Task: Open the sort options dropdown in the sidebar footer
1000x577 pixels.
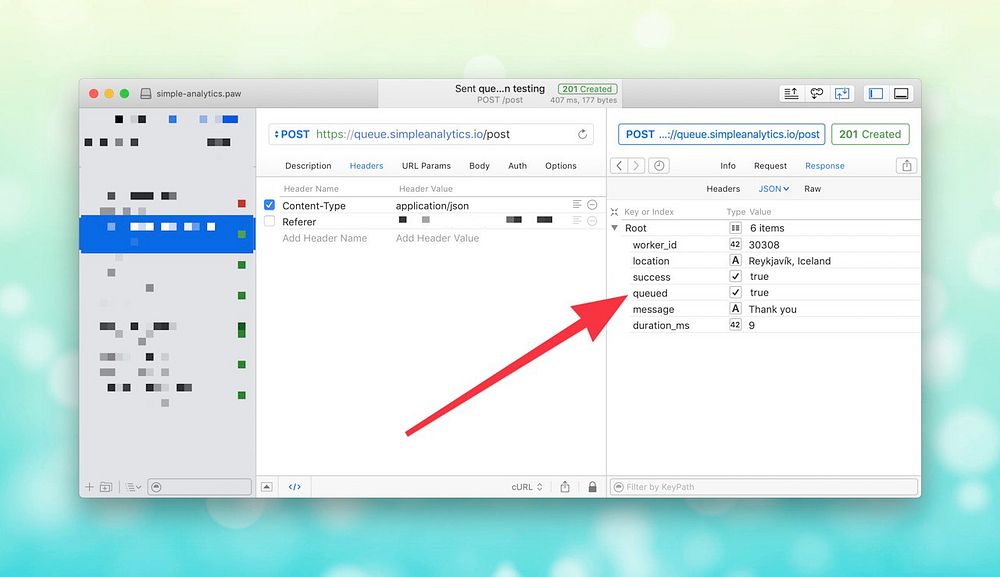Action: [133, 487]
